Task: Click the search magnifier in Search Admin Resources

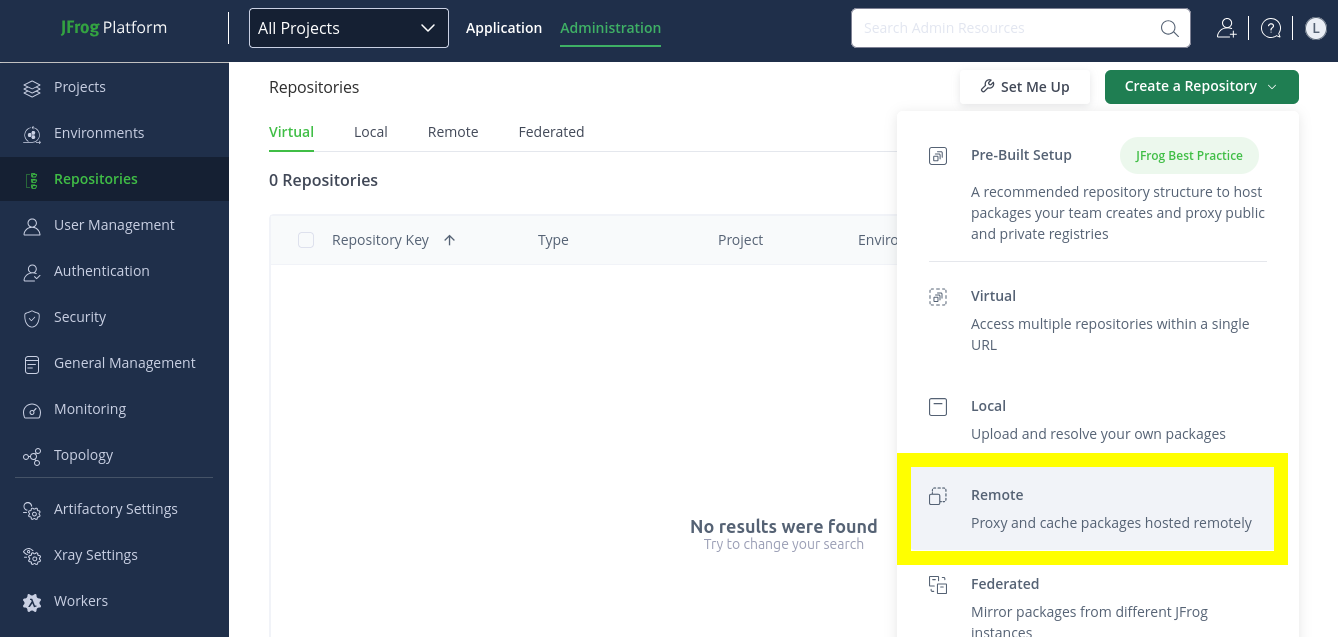Action: coord(1168,28)
